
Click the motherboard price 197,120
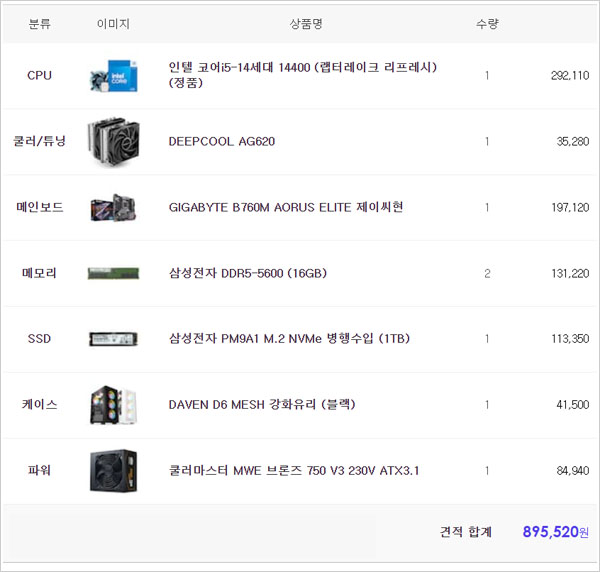click(x=570, y=207)
